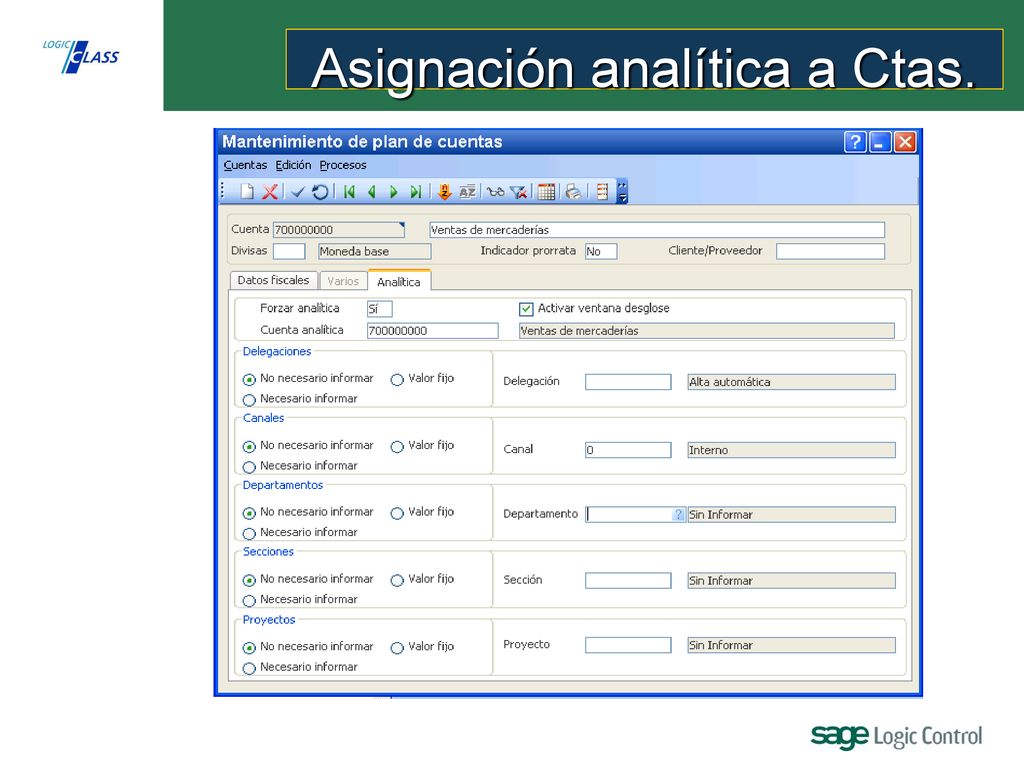Create a new account record icon
Viewport: 1024px width, 768px height.
click(x=247, y=191)
